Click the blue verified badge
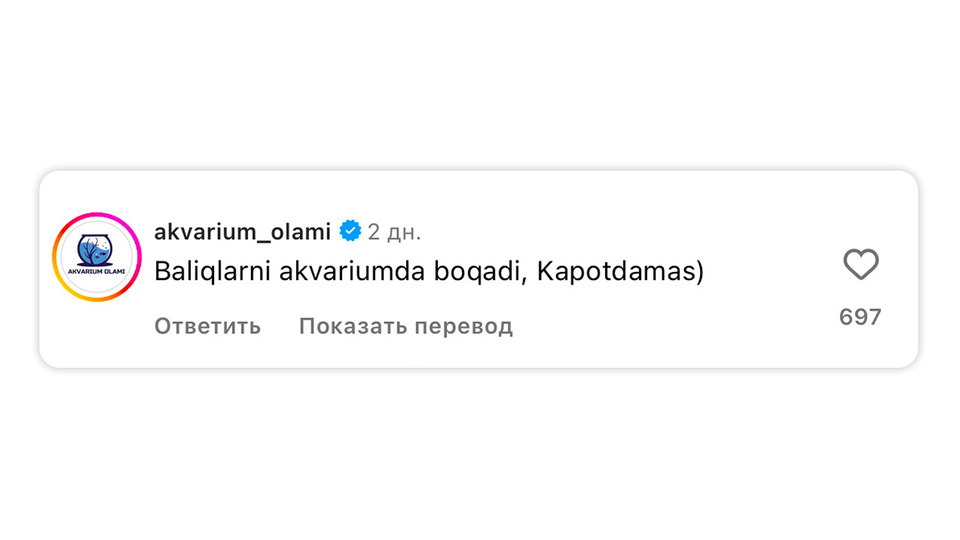The width and height of the screenshot is (960, 540). coord(350,232)
